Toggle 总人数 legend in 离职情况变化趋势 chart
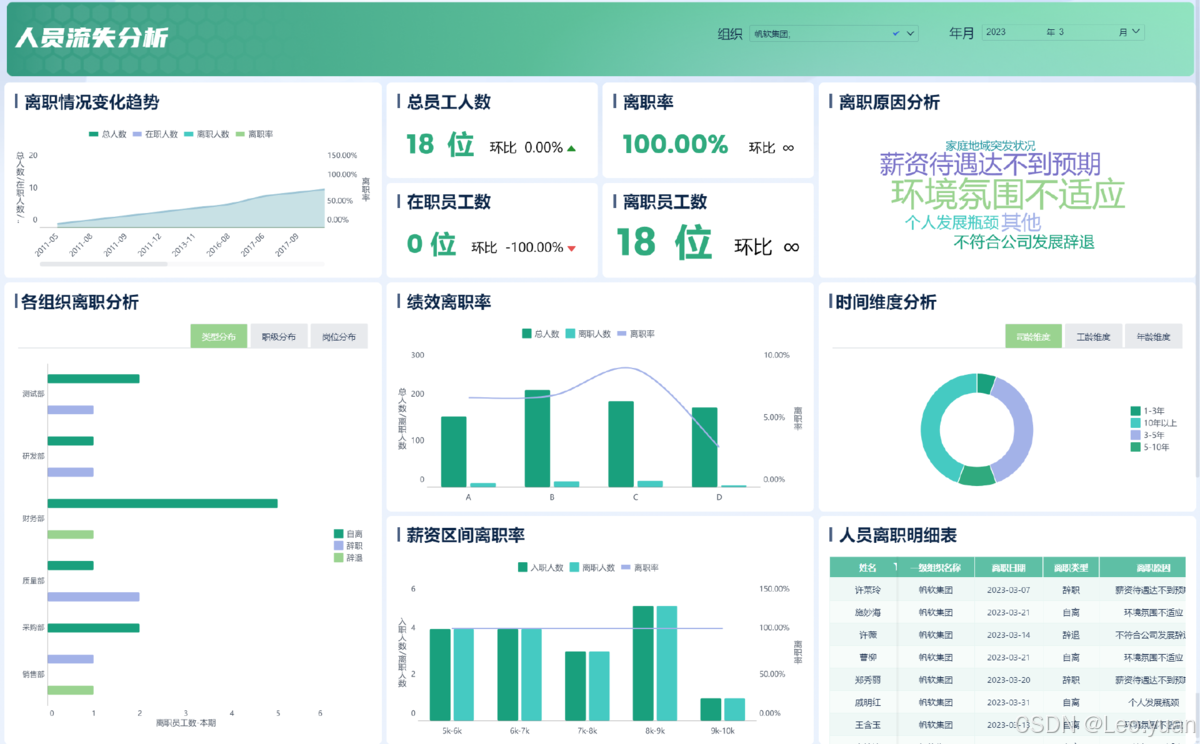This screenshot has width=1200, height=744. [108, 134]
